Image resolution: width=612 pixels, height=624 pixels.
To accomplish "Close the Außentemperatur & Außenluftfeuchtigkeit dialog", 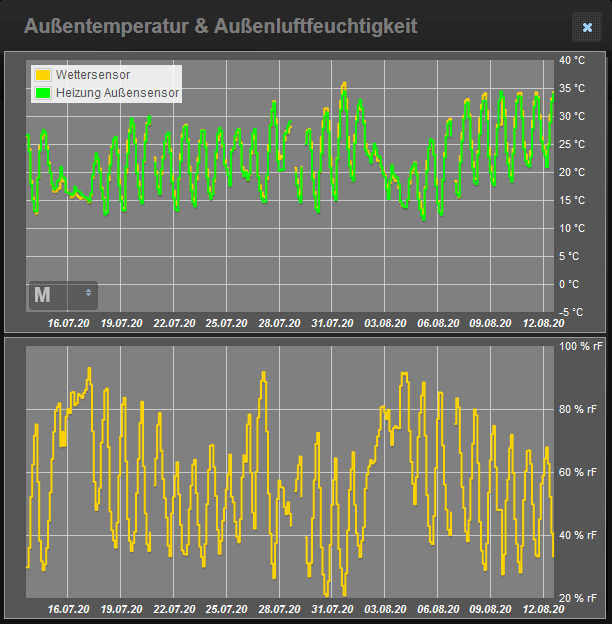I will [587, 27].
